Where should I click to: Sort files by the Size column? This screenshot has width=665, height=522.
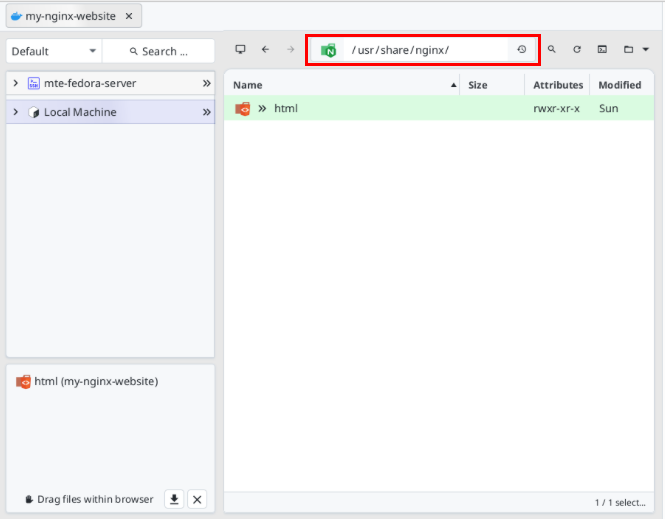click(492, 85)
